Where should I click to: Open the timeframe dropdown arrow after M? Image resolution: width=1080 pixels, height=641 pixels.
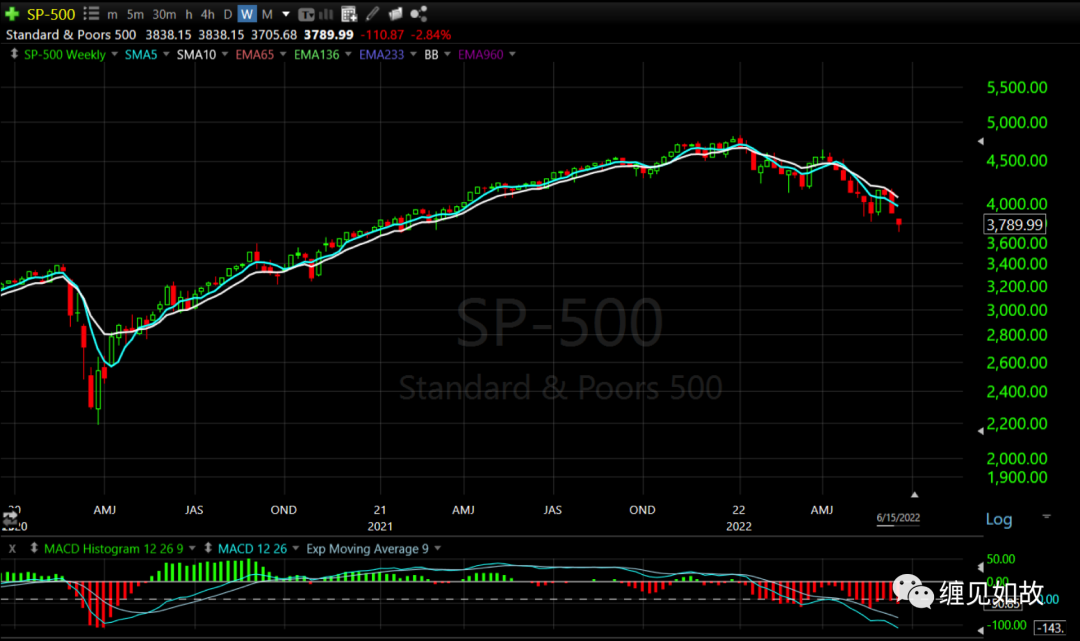[286, 14]
